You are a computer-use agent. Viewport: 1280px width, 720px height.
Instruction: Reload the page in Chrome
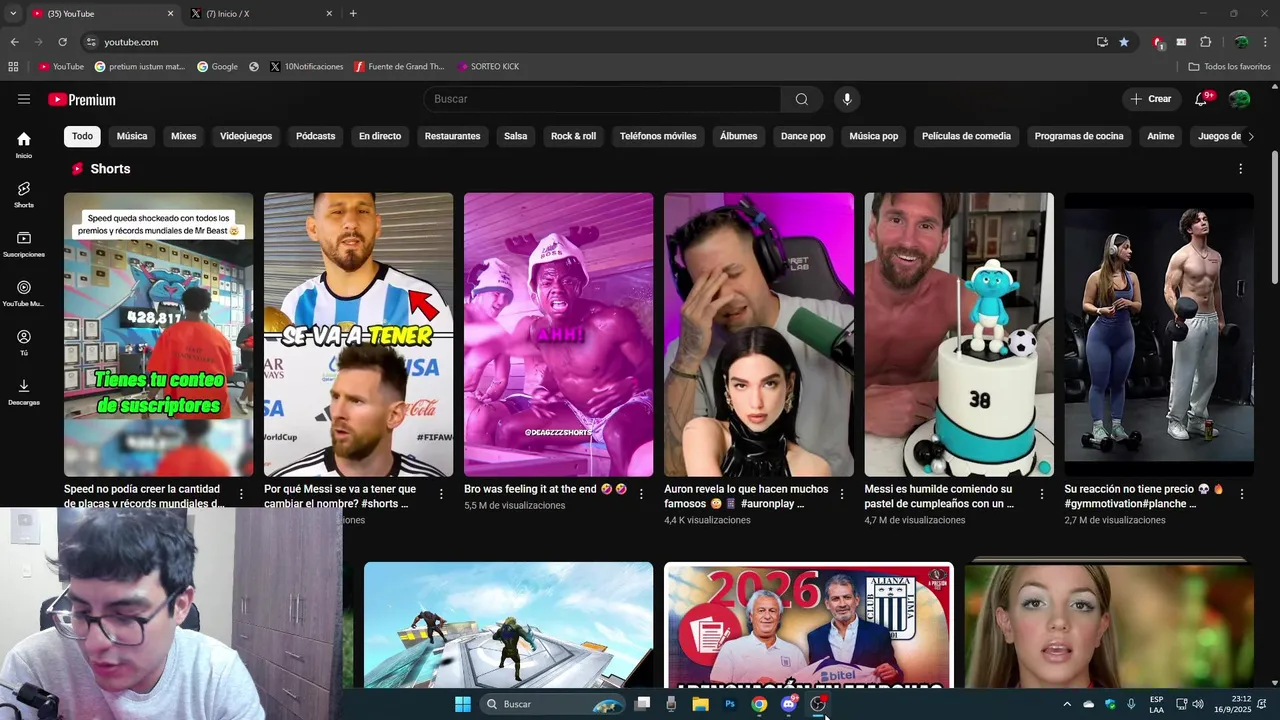(x=62, y=42)
